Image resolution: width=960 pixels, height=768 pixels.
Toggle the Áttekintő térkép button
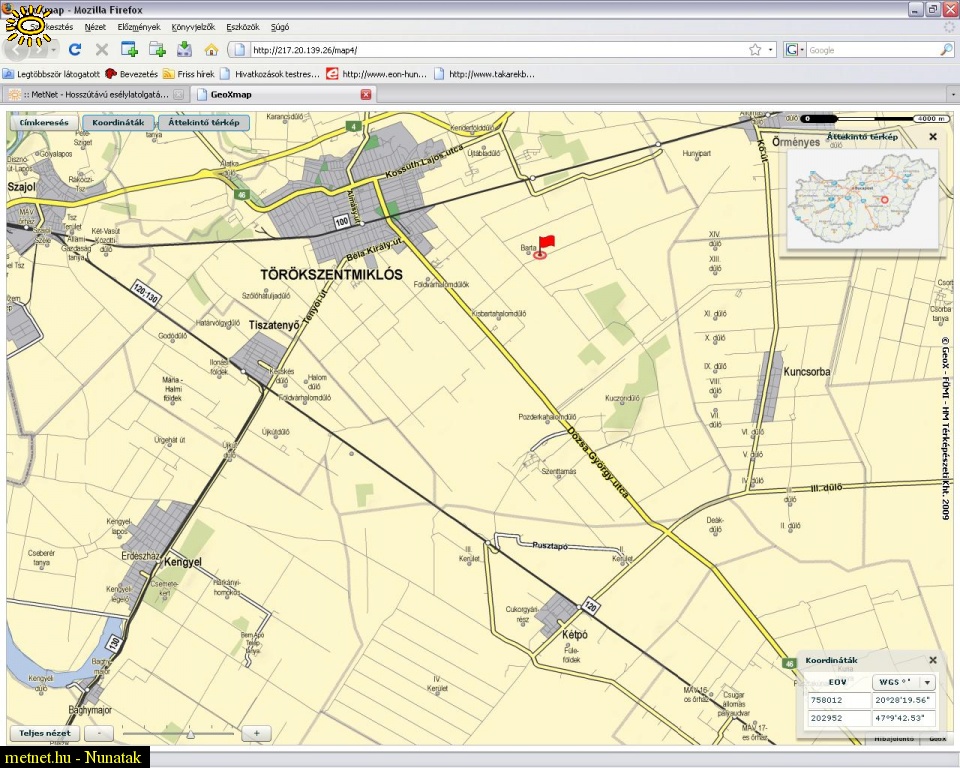coord(203,123)
